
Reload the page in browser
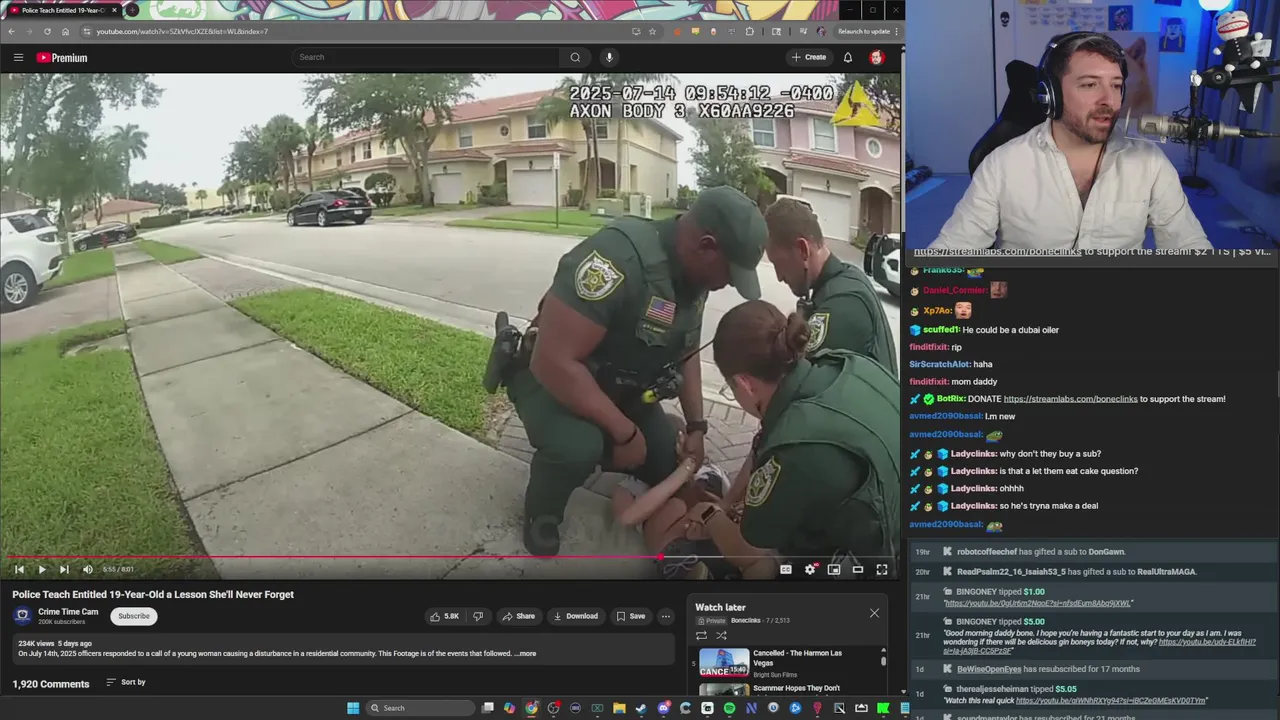coord(47,31)
